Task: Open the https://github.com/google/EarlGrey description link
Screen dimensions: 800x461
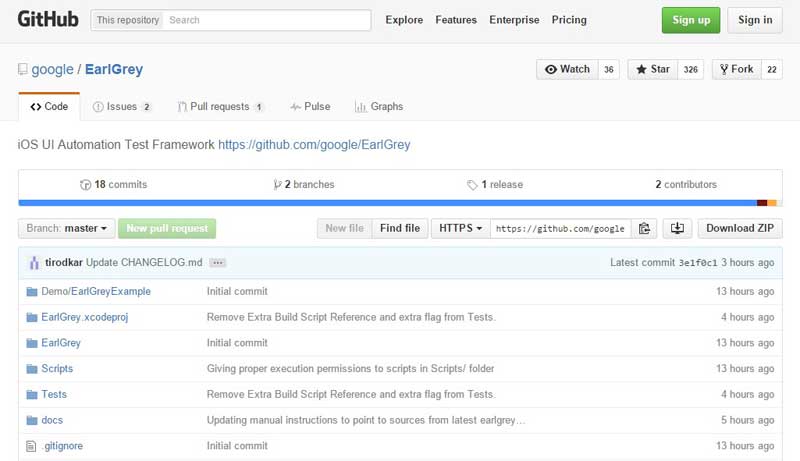Action: (x=314, y=145)
